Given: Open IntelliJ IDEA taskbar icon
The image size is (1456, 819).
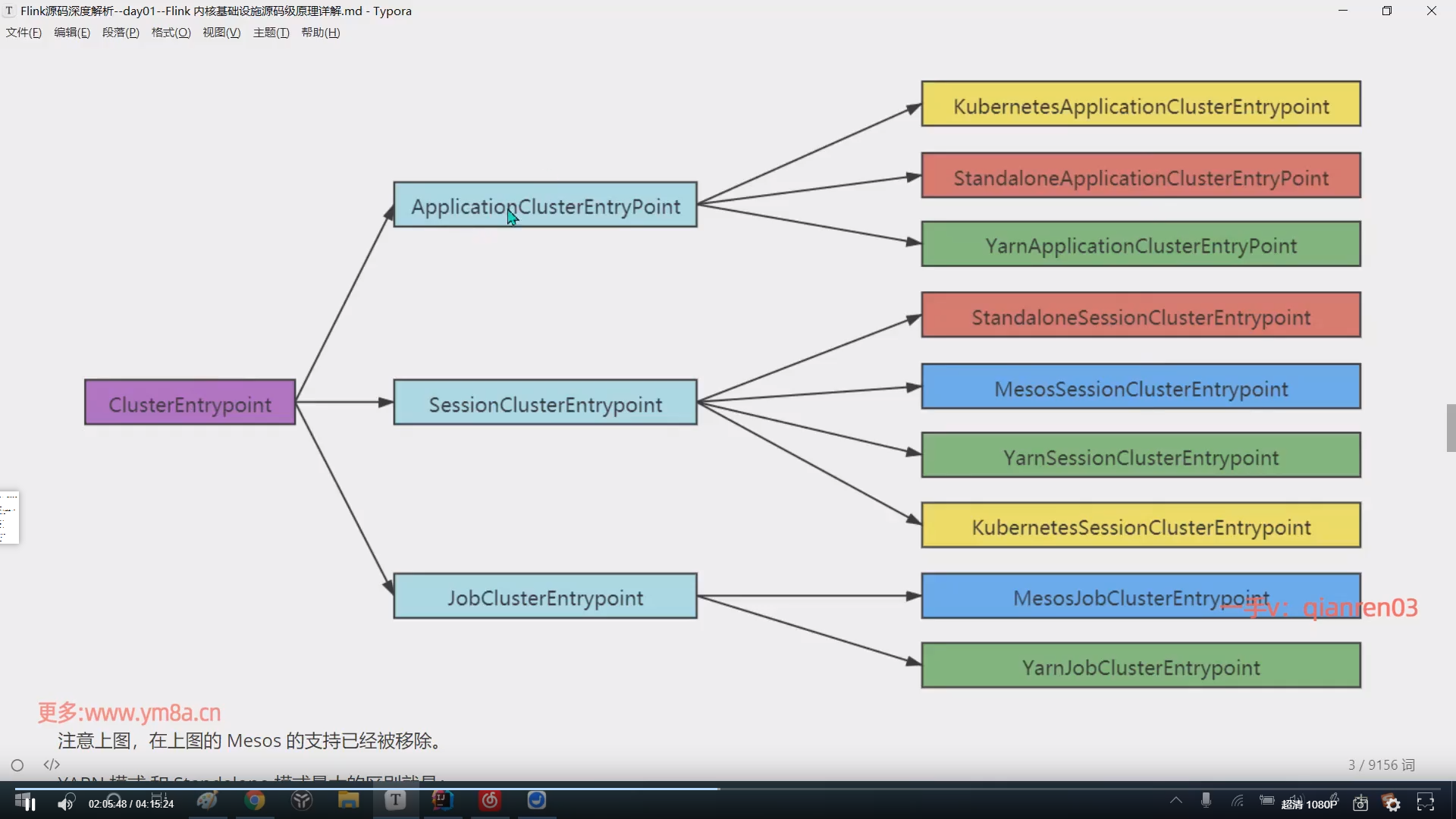Looking at the screenshot, I should [442, 801].
